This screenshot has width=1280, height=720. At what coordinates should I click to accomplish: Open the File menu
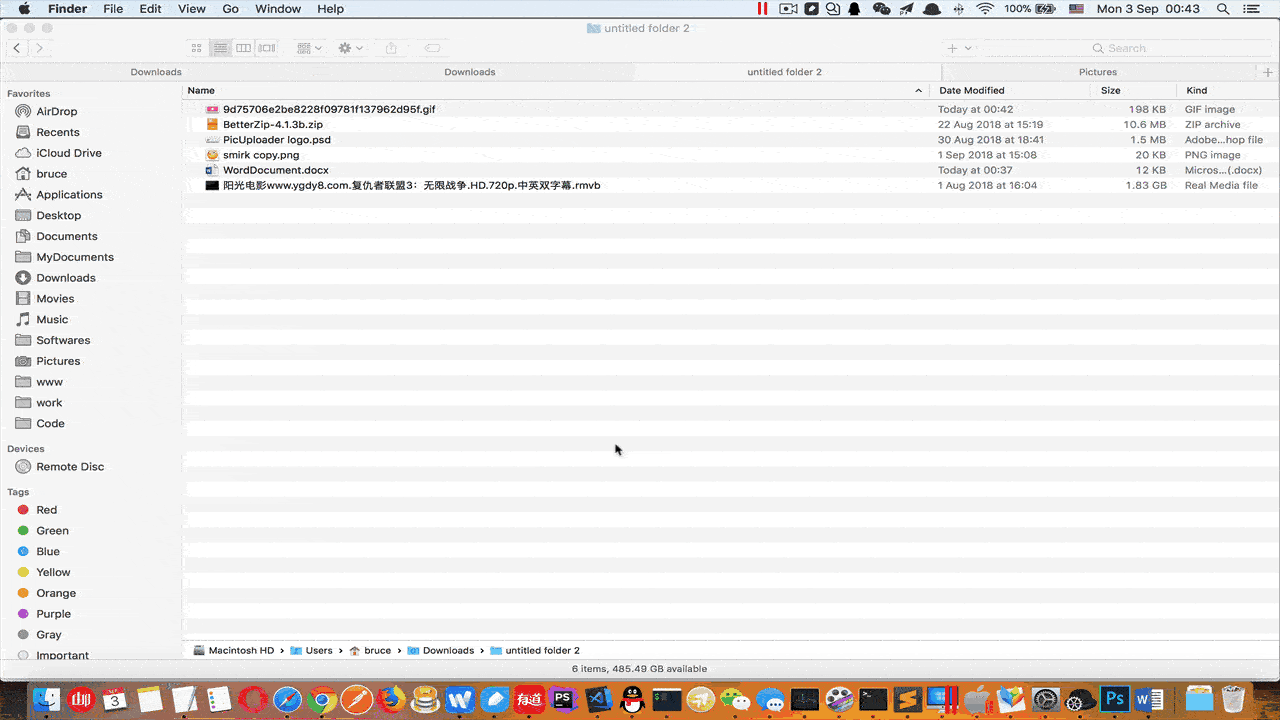[113, 9]
